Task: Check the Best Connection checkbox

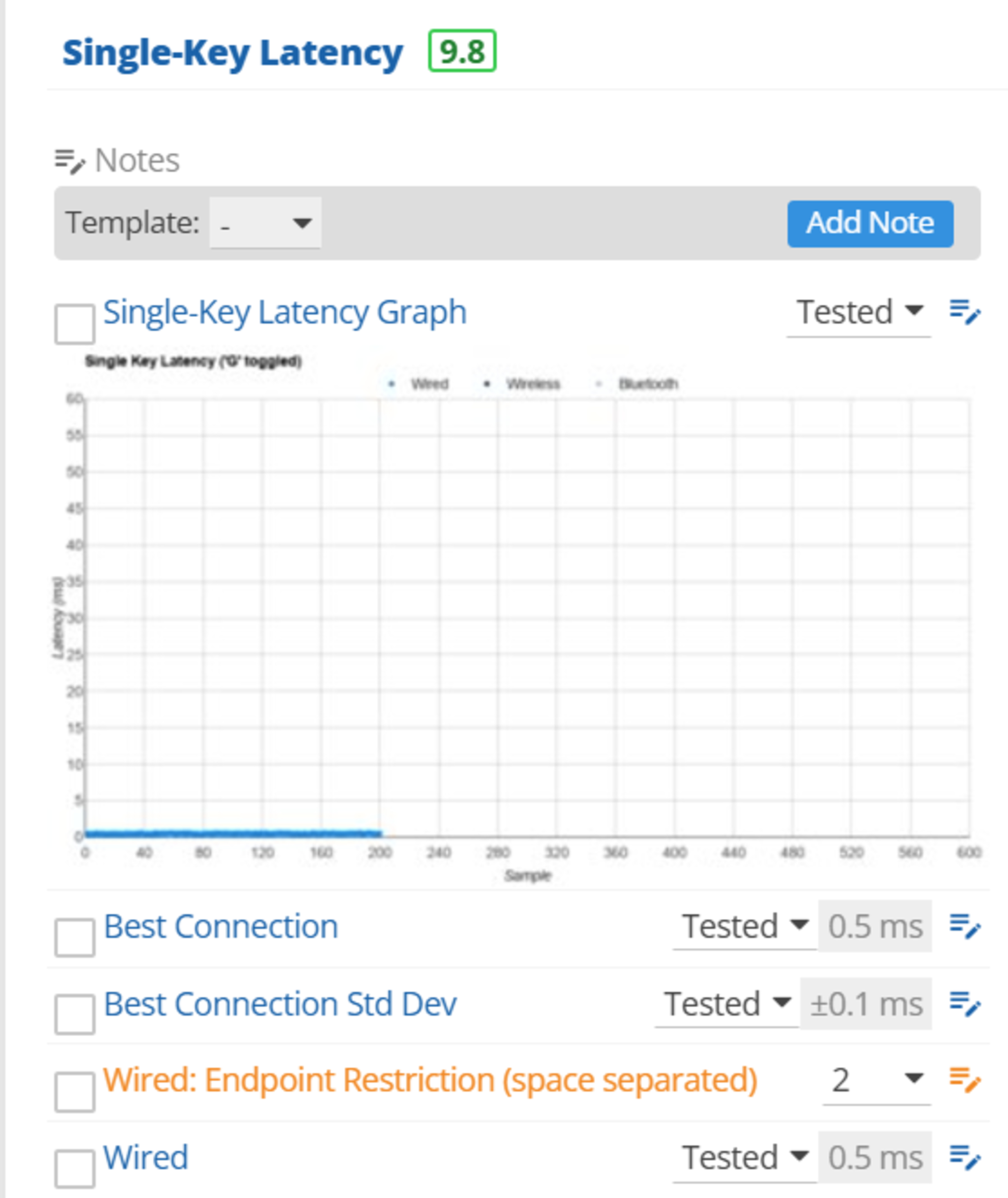Action: click(75, 937)
